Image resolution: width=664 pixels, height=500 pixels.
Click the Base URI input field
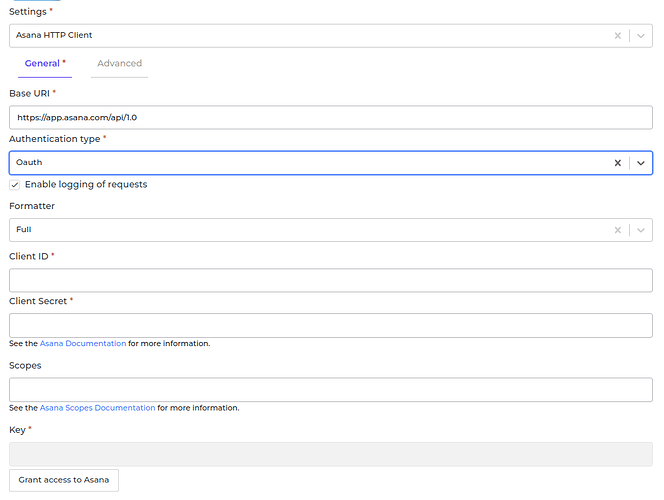click(x=331, y=117)
